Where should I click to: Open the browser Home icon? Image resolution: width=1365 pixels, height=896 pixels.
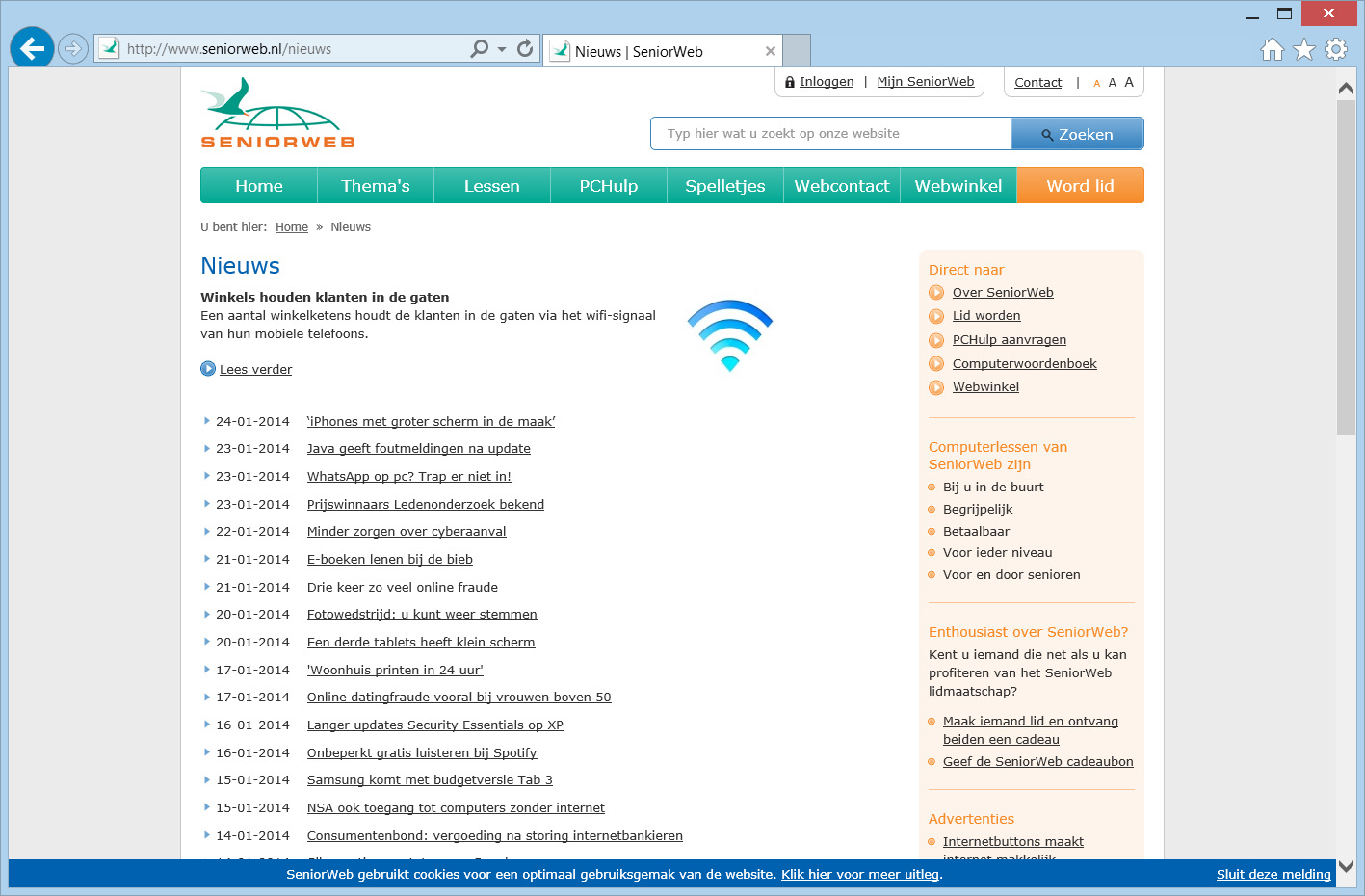click(1273, 49)
